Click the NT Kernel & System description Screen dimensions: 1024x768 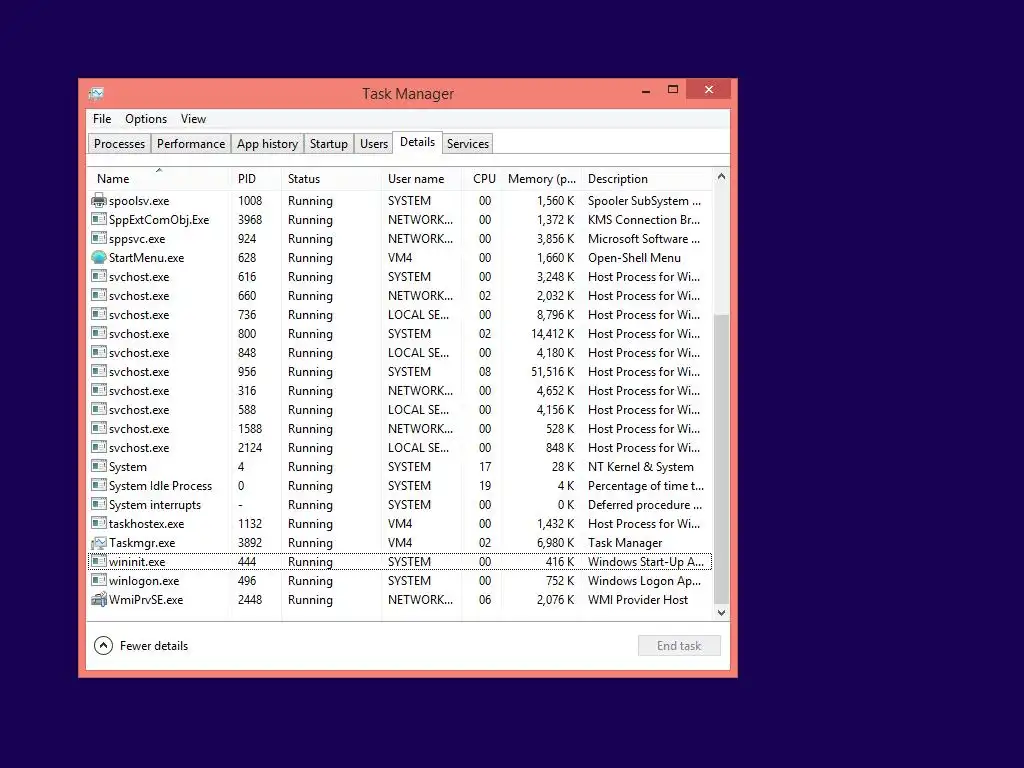pyautogui.click(x=641, y=467)
